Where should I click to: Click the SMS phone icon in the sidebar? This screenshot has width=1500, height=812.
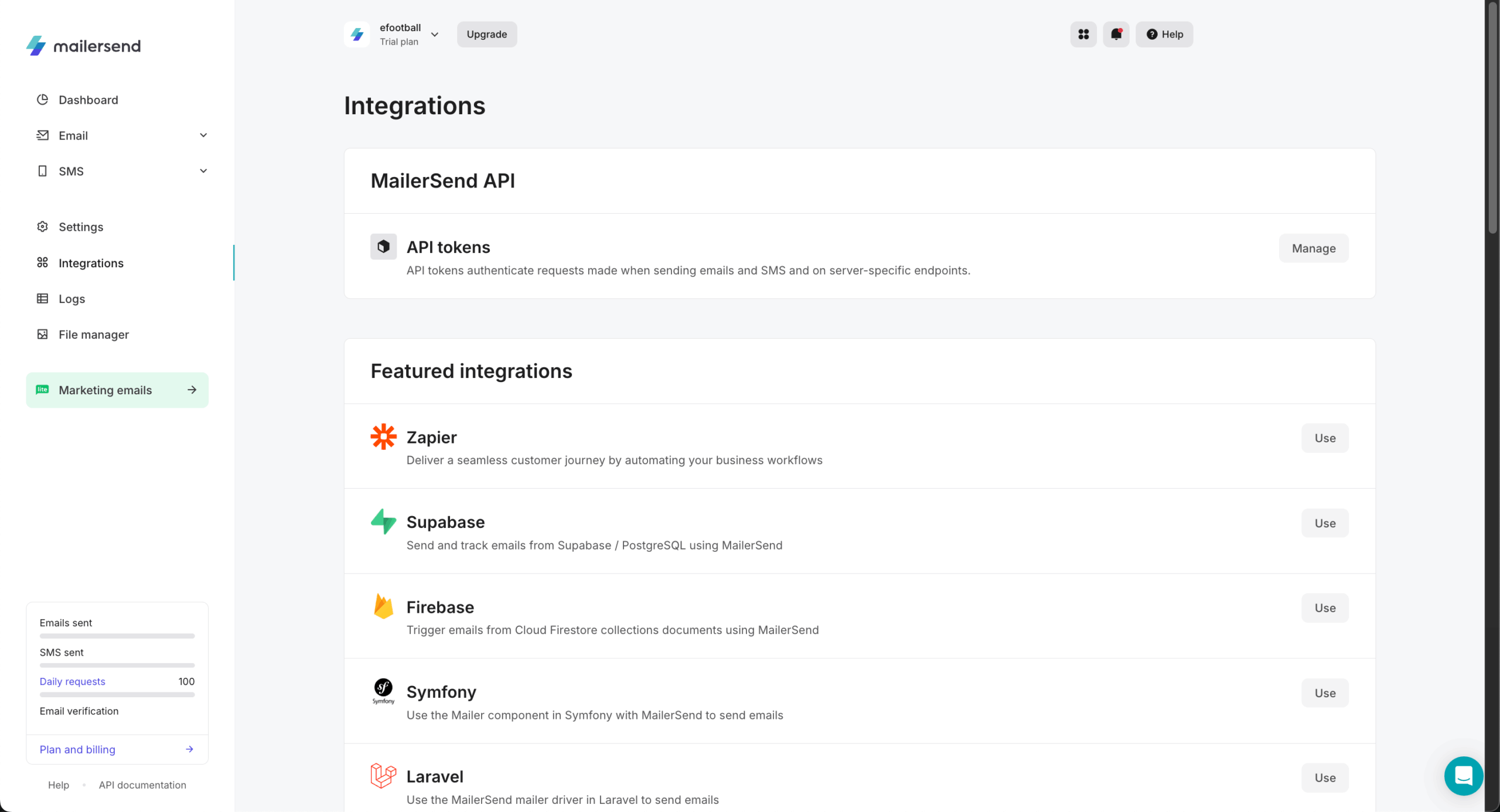(42, 171)
